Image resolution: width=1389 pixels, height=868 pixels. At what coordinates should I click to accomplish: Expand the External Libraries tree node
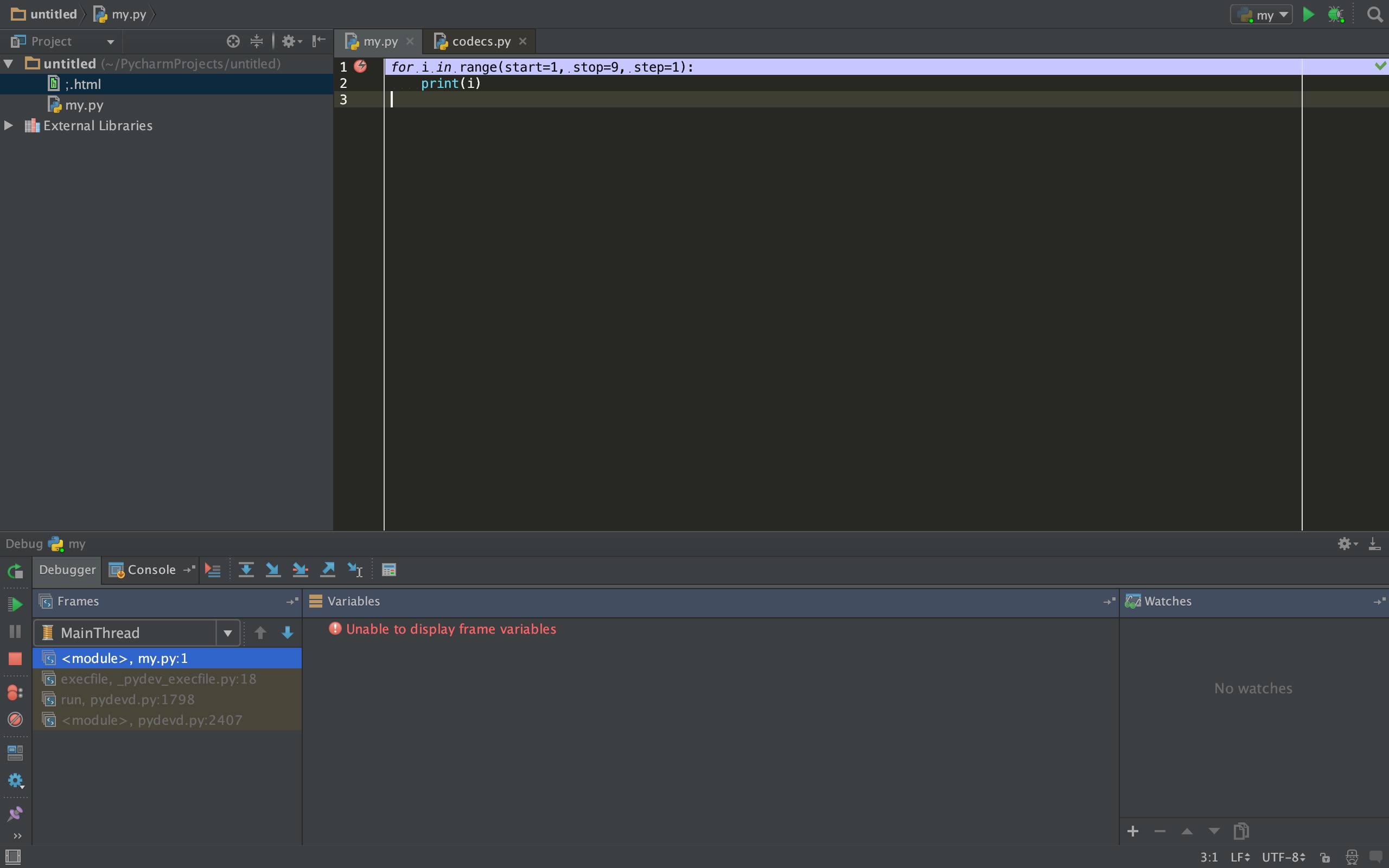coord(9,125)
